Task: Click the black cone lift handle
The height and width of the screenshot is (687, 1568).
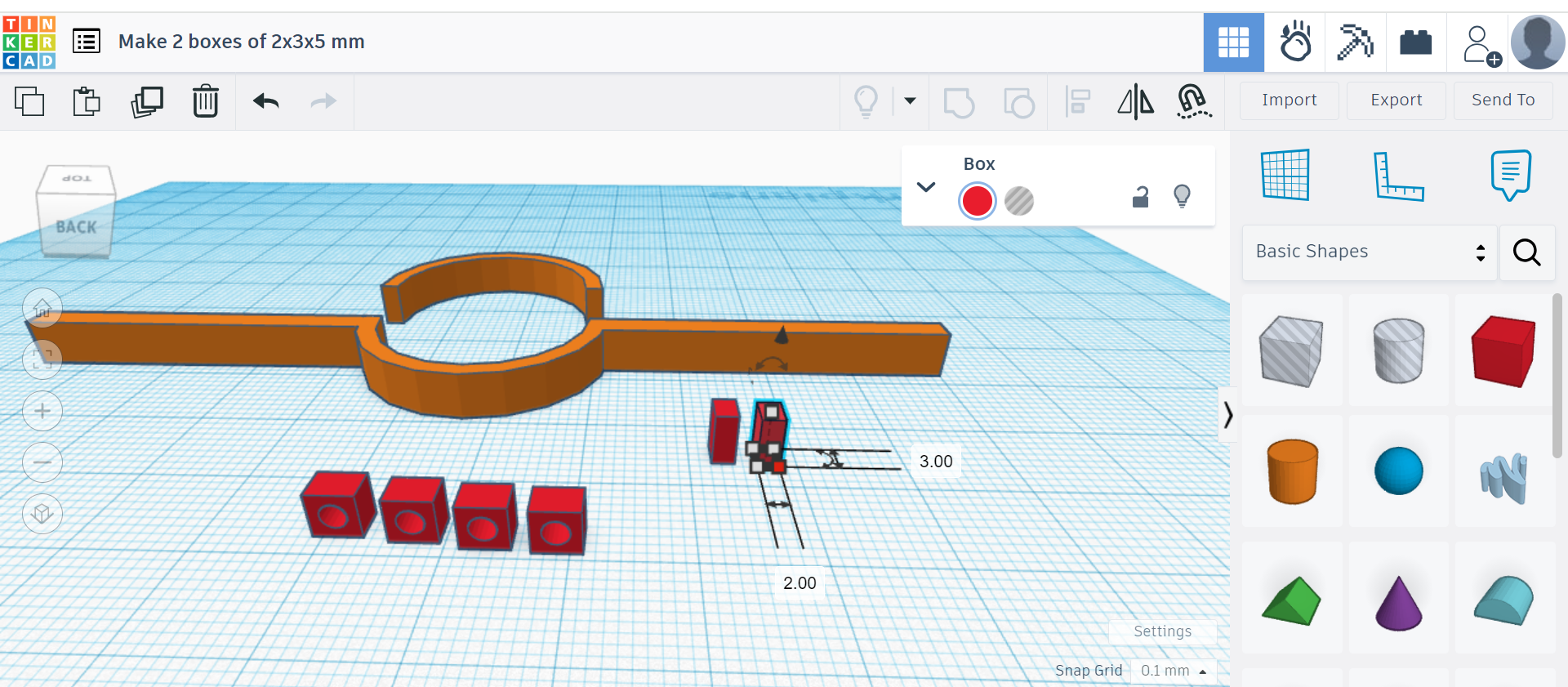Action: coord(782,334)
